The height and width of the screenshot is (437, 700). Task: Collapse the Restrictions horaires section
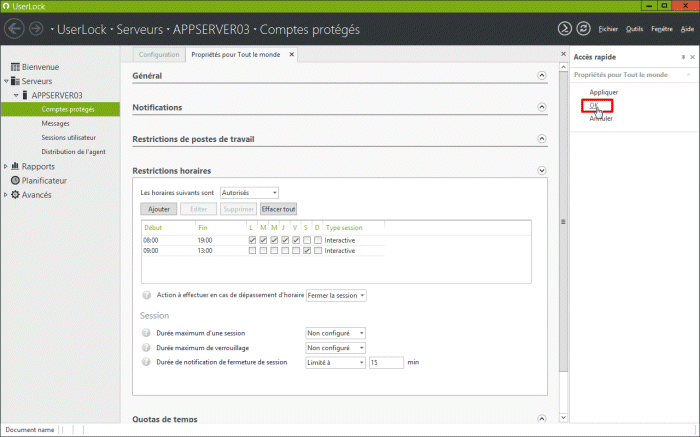pyautogui.click(x=542, y=171)
